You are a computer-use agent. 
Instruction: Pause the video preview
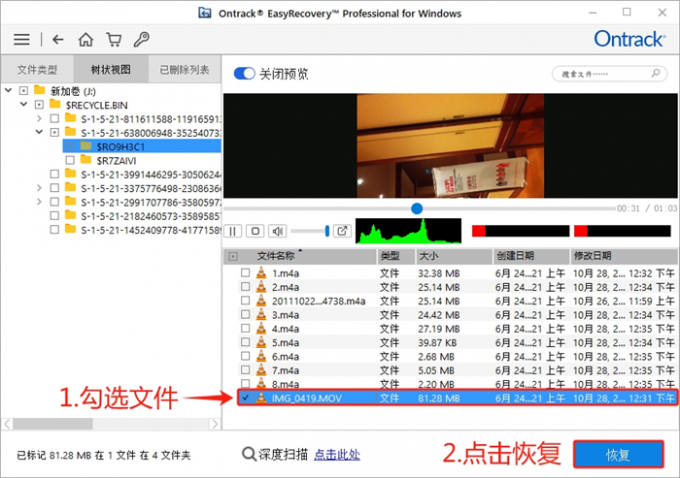pos(233,231)
